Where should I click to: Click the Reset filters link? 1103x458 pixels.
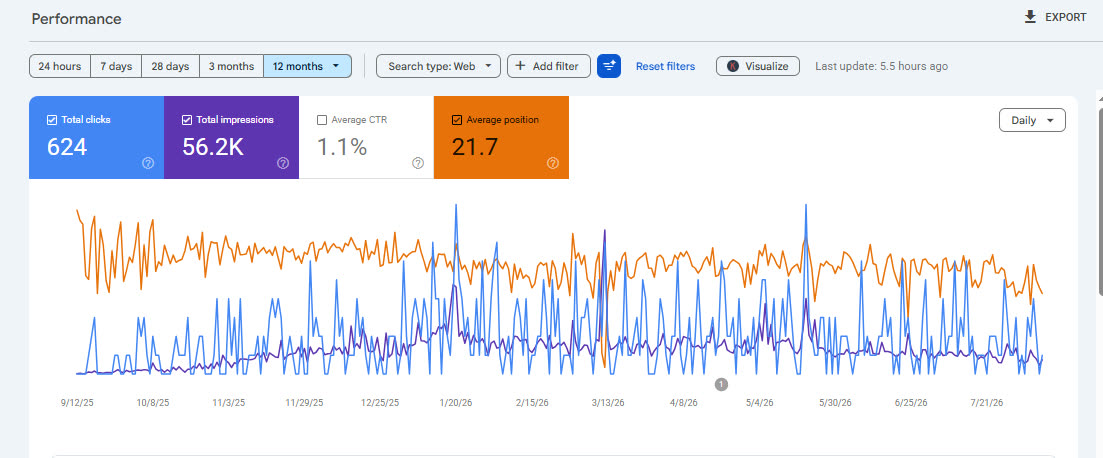coord(665,66)
